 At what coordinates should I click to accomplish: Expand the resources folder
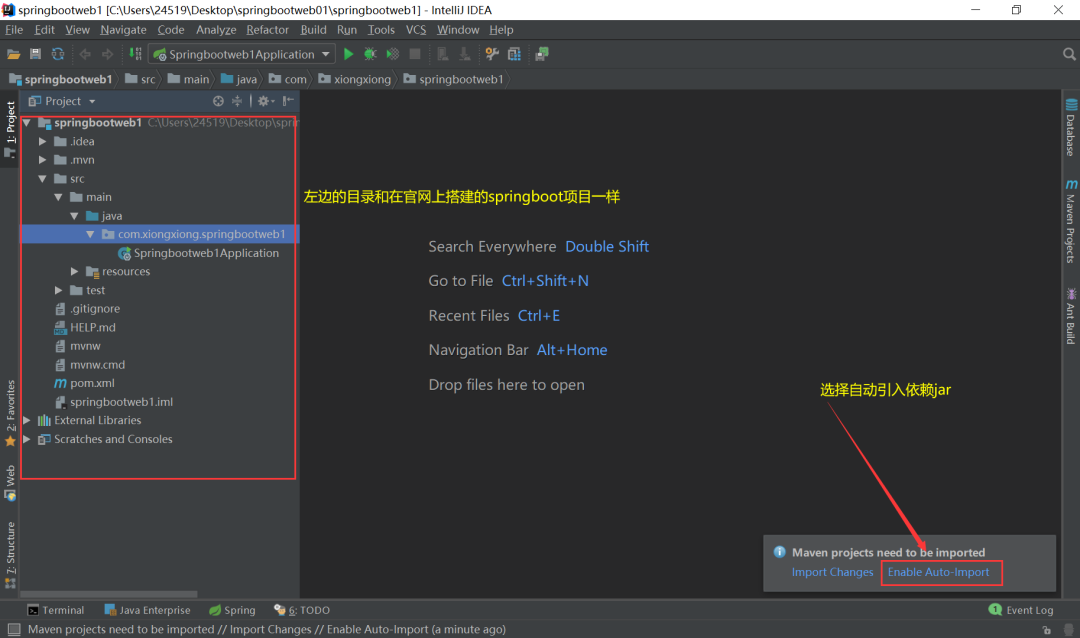coord(74,271)
